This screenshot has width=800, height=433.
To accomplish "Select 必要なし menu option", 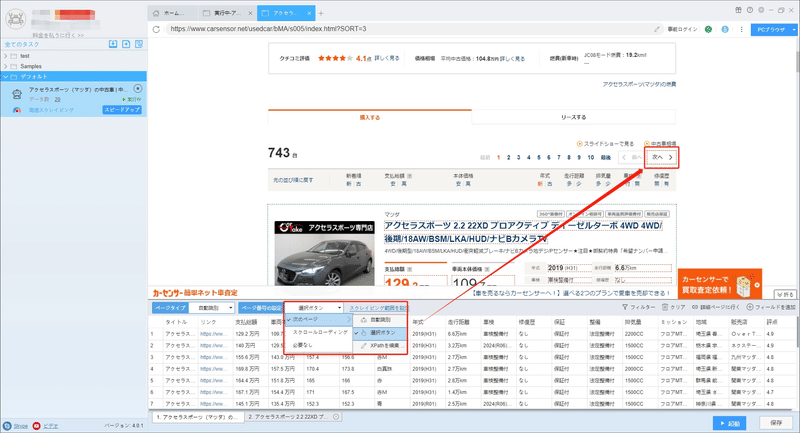I will tap(319, 345).
